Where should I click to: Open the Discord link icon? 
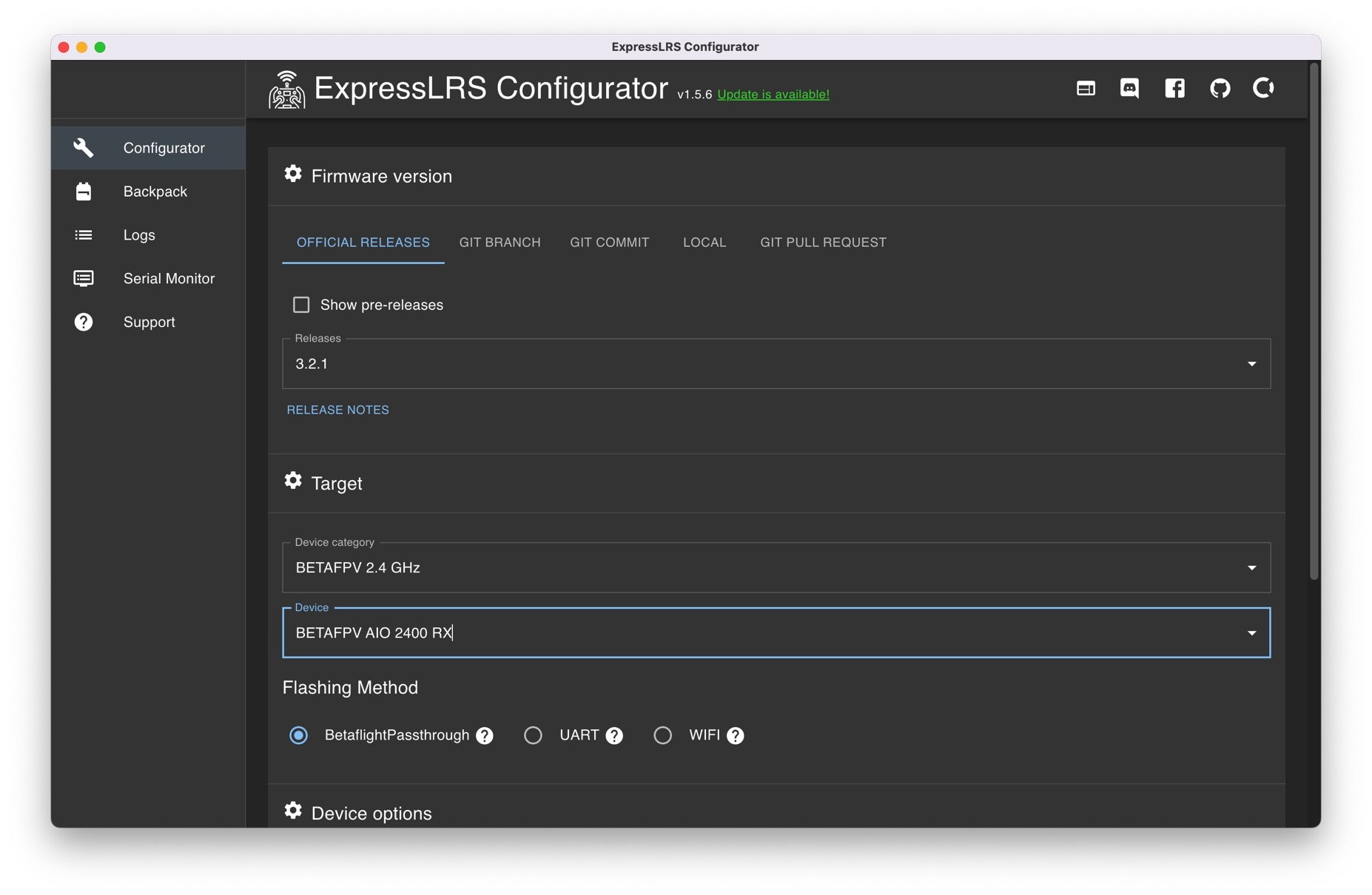point(1129,89)
